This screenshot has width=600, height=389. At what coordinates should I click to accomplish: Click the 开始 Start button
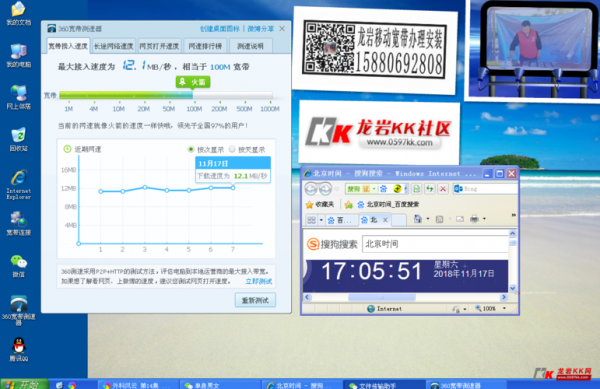point(24,384)
